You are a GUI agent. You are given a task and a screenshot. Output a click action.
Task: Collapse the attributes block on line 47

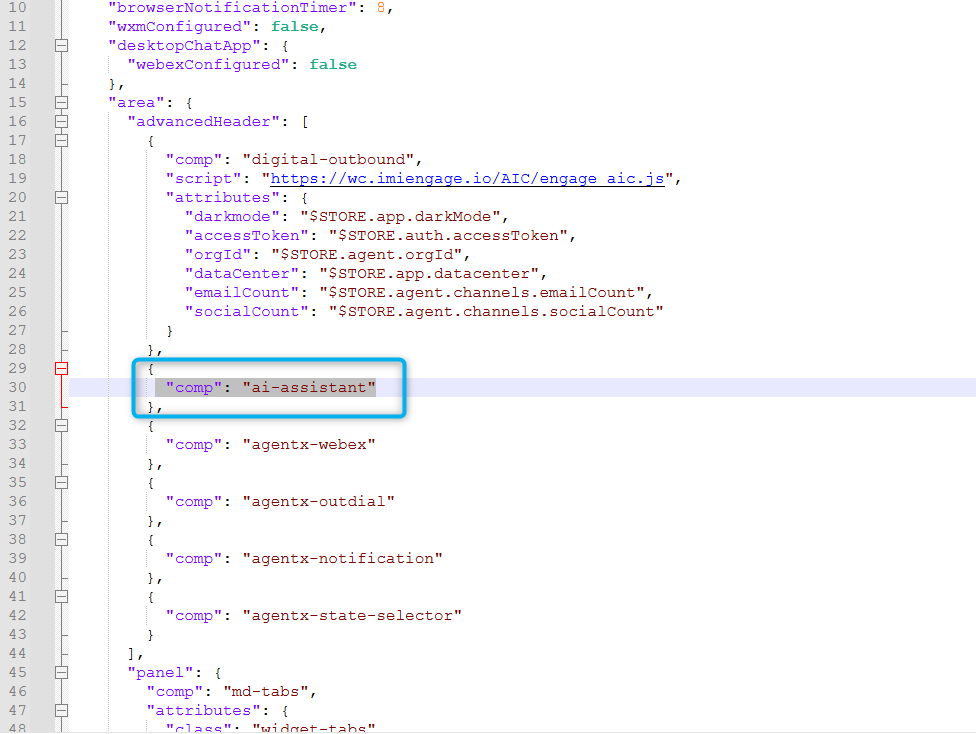click(62, 710)
